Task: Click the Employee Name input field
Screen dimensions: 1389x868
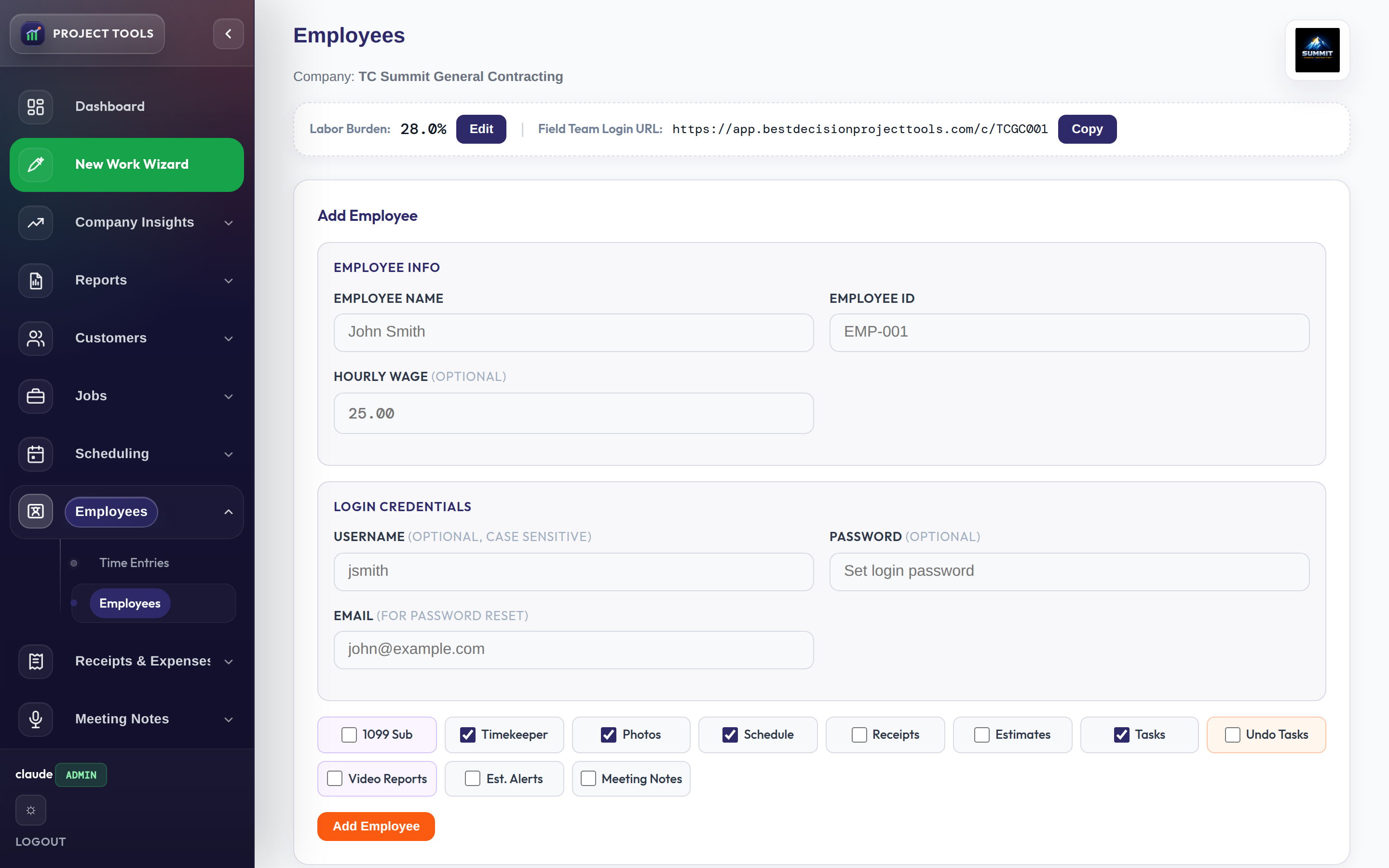Action: point(573,332)
